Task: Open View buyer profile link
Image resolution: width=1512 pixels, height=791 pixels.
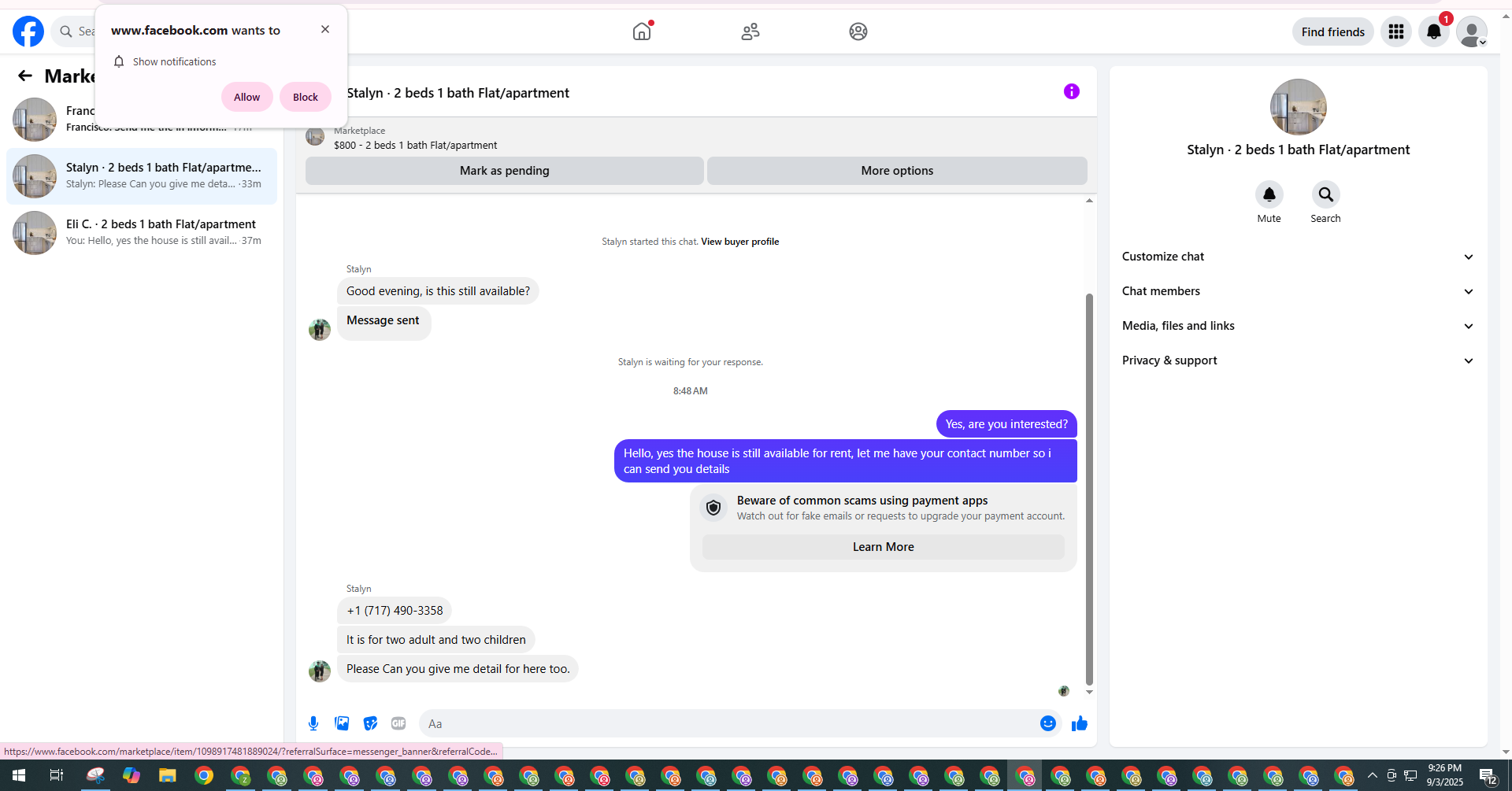Action: (x=740, y=242)
